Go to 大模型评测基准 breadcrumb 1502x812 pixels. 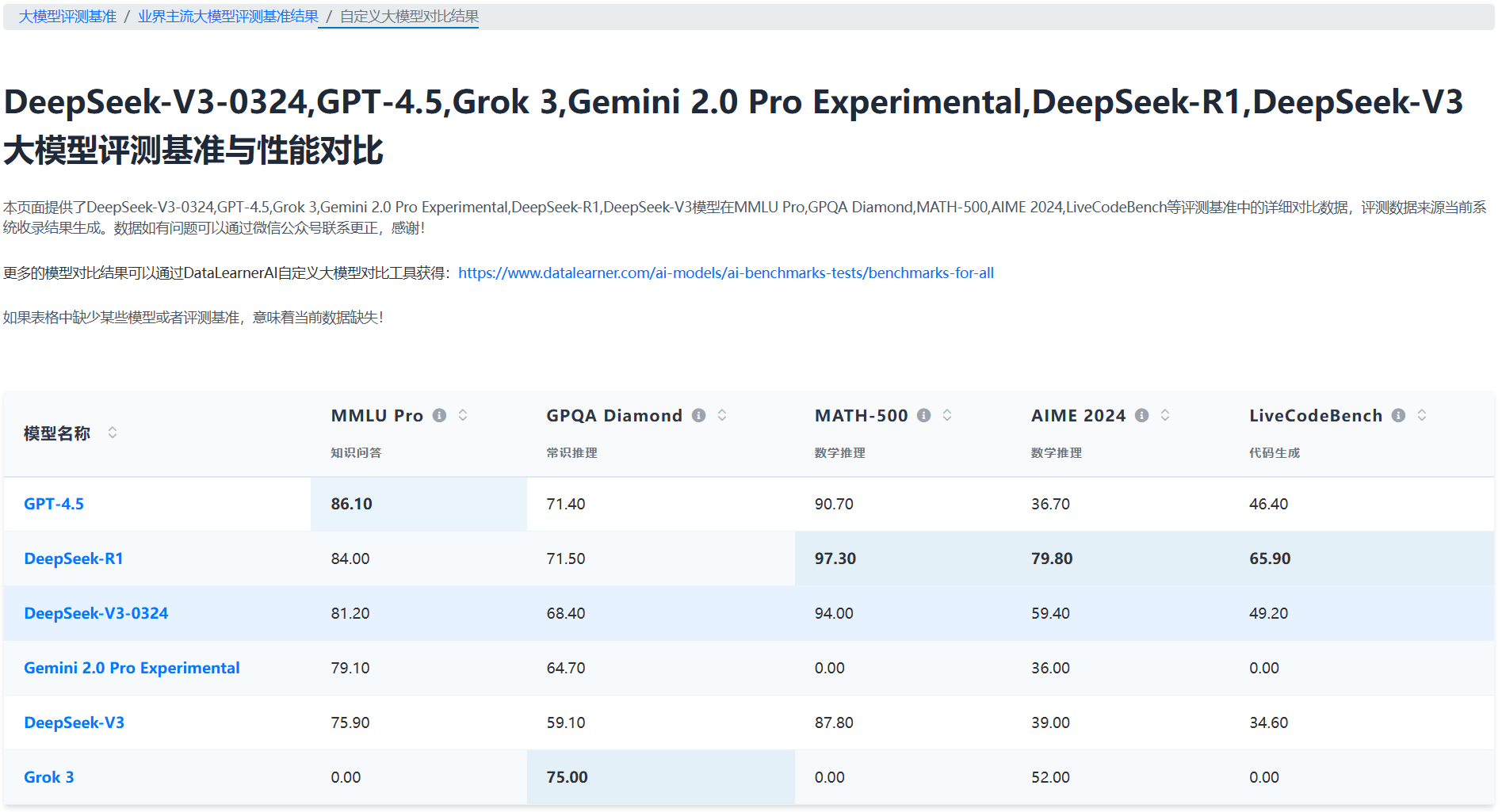click(x=67, y=17)
